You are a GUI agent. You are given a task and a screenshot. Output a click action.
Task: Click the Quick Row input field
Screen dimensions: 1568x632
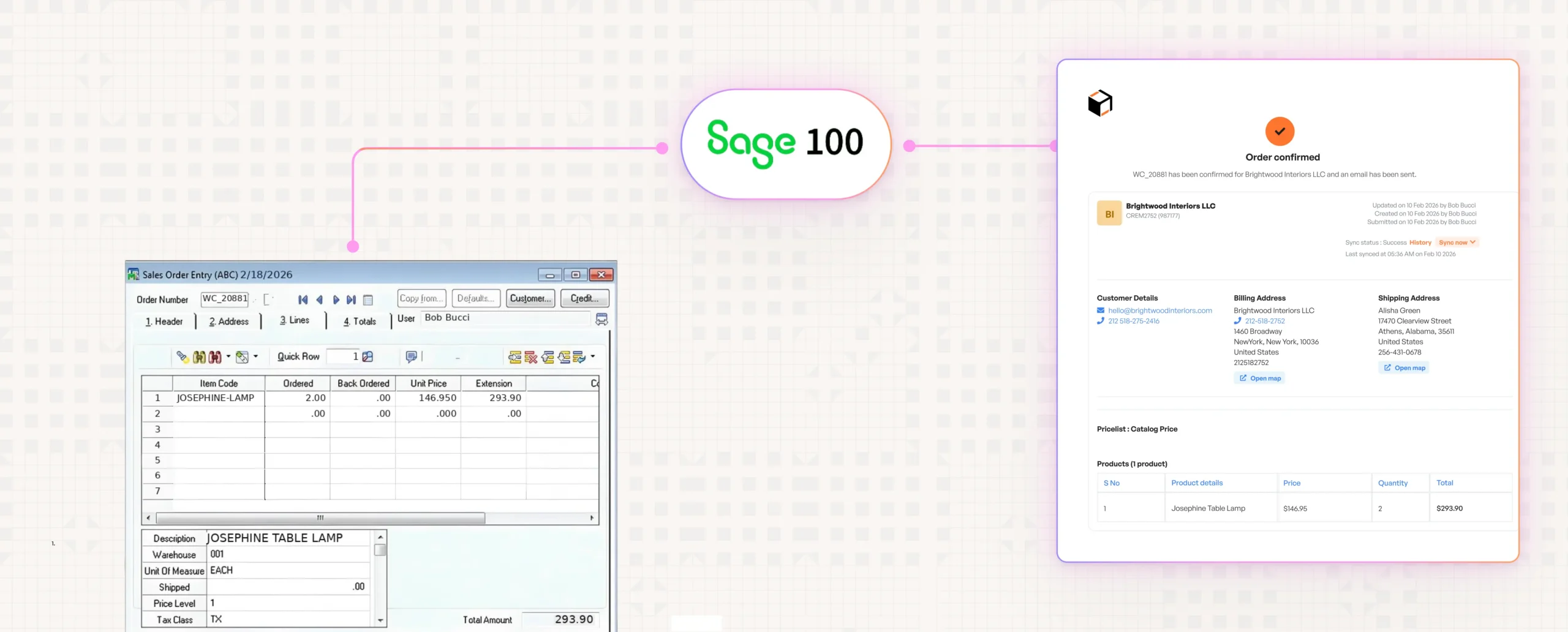[344, 356]
